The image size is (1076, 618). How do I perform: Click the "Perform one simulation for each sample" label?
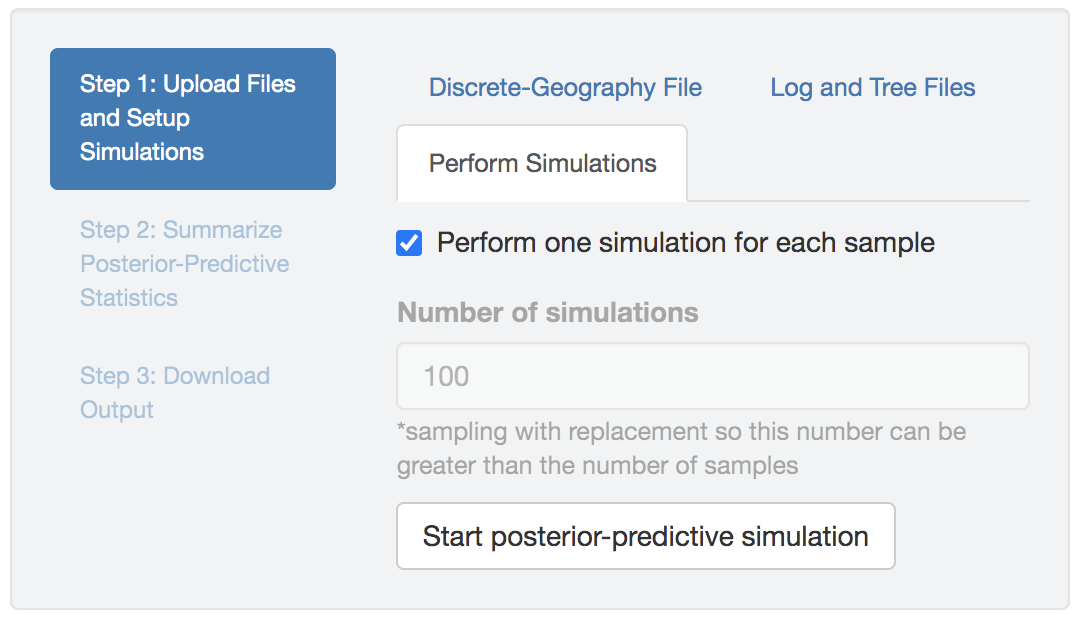pos(685,243)
